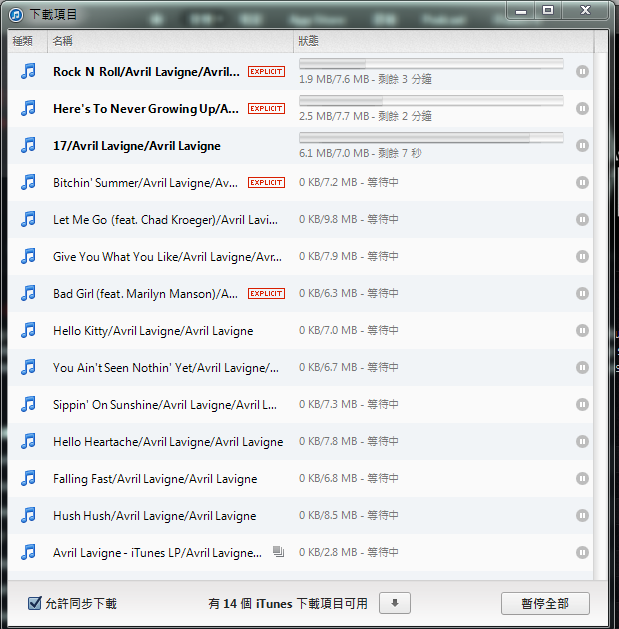Click music note icon for Falling Fast
Screen dimensions: 619x629
[28, 478]
